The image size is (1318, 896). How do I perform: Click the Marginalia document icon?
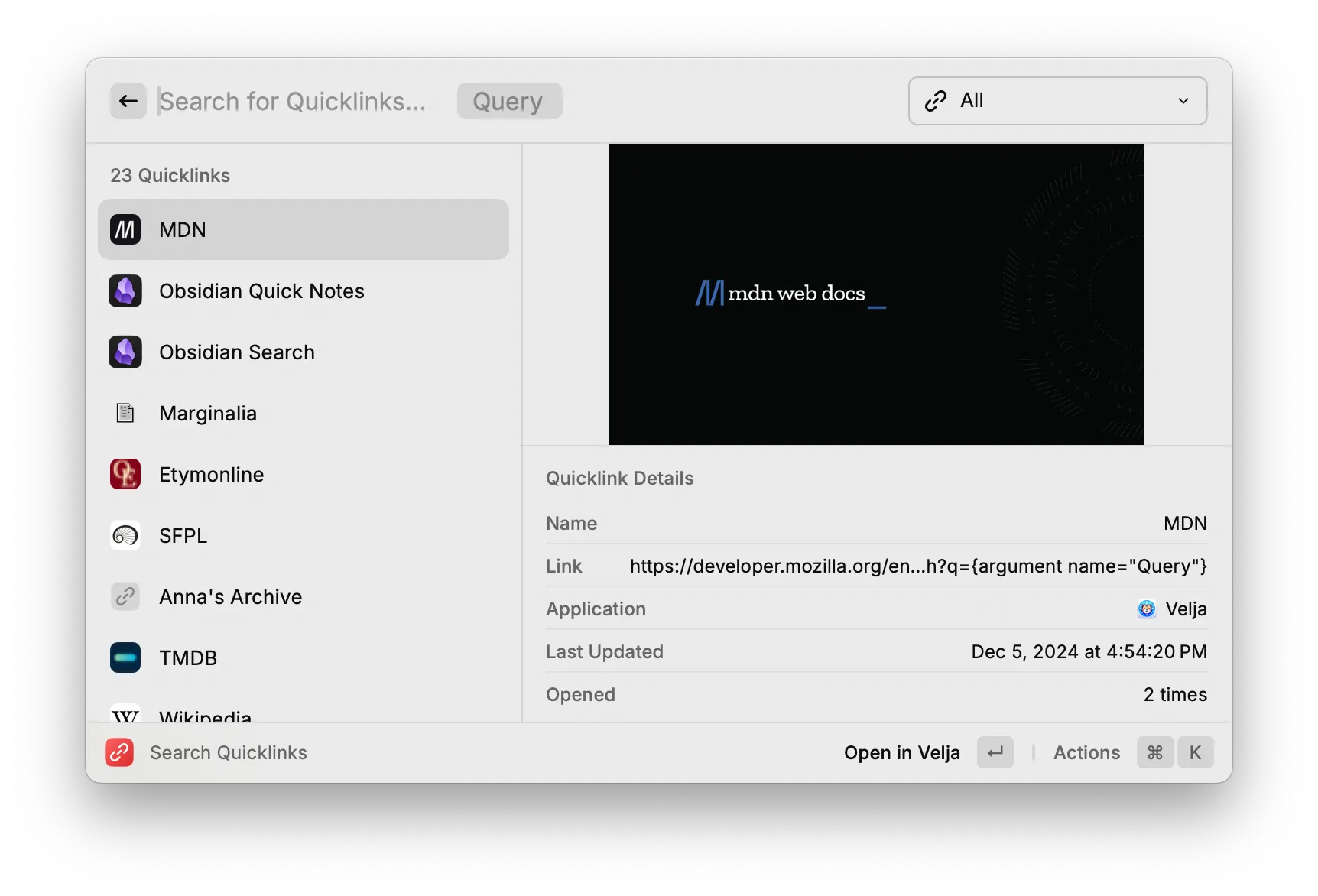(125, 413)
